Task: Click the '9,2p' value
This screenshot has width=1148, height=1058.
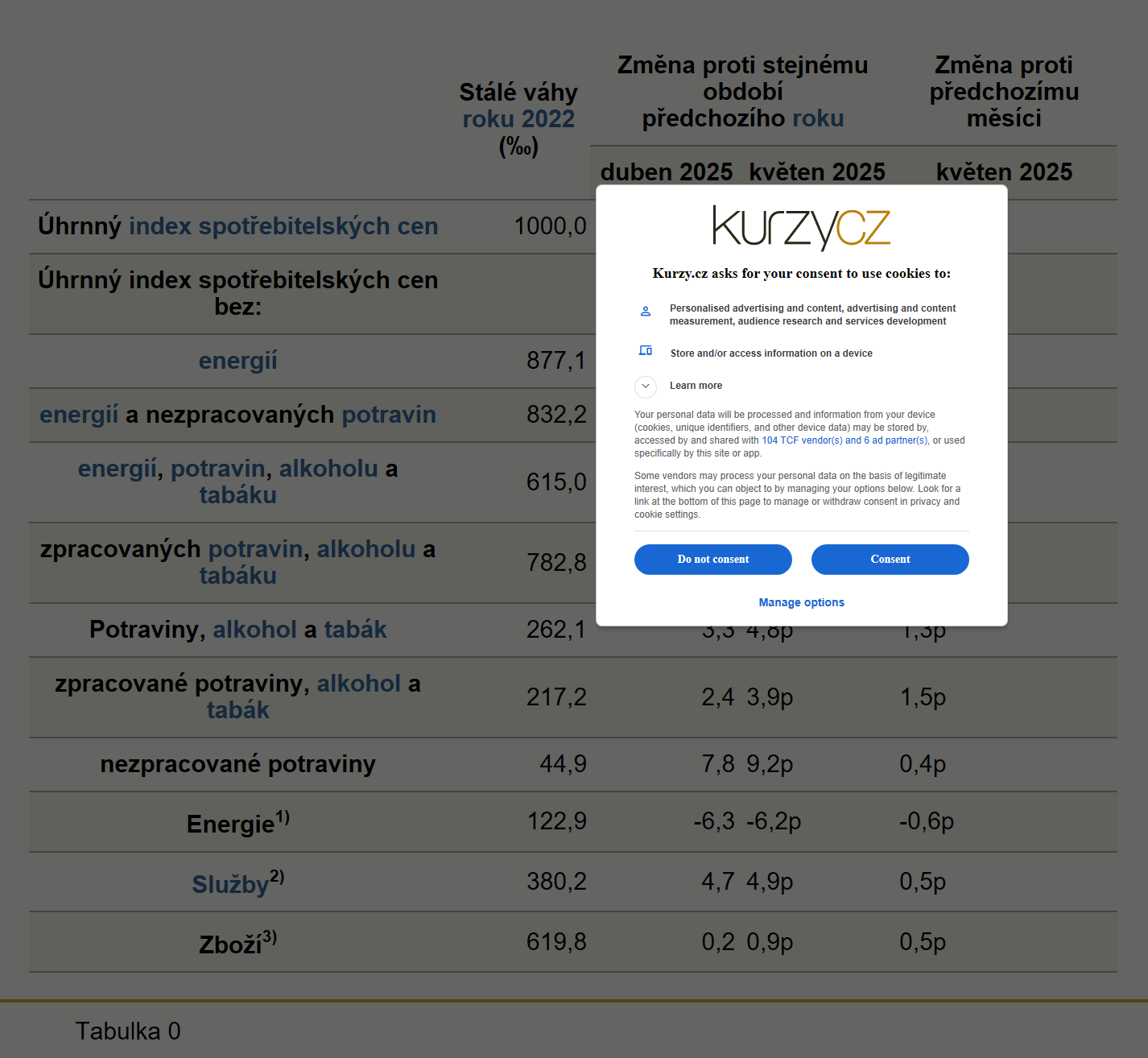Action: pos(770,764)
